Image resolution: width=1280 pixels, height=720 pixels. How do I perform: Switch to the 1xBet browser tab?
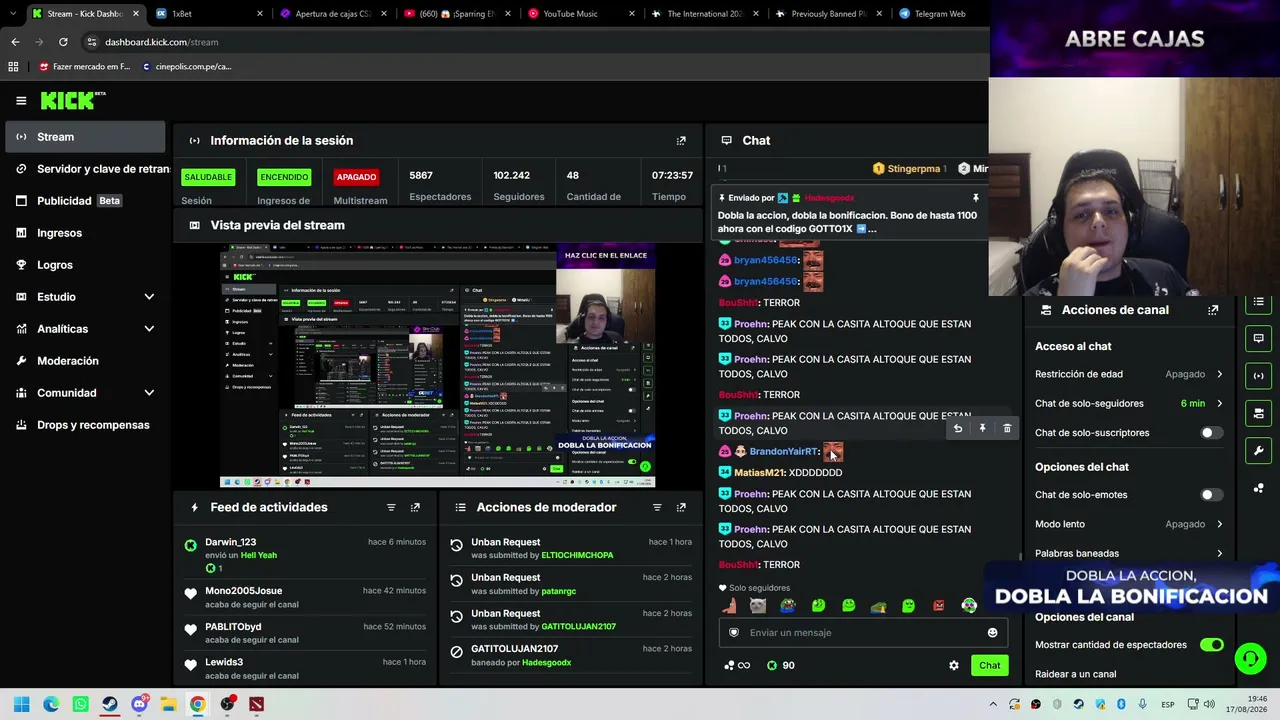pos(207,14)
